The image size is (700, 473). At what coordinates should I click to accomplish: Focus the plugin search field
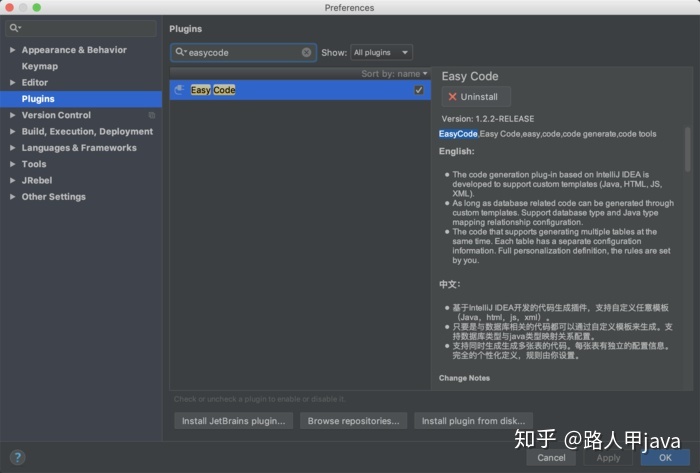point(243,53)
